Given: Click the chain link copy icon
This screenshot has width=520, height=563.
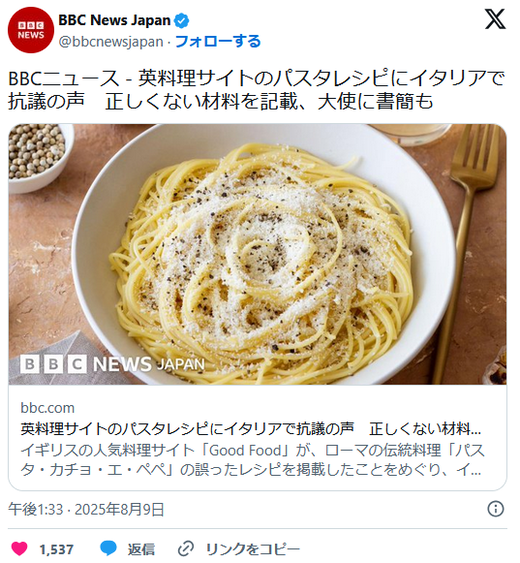Looking at the screenshot, I should click(x=186, y=549).
